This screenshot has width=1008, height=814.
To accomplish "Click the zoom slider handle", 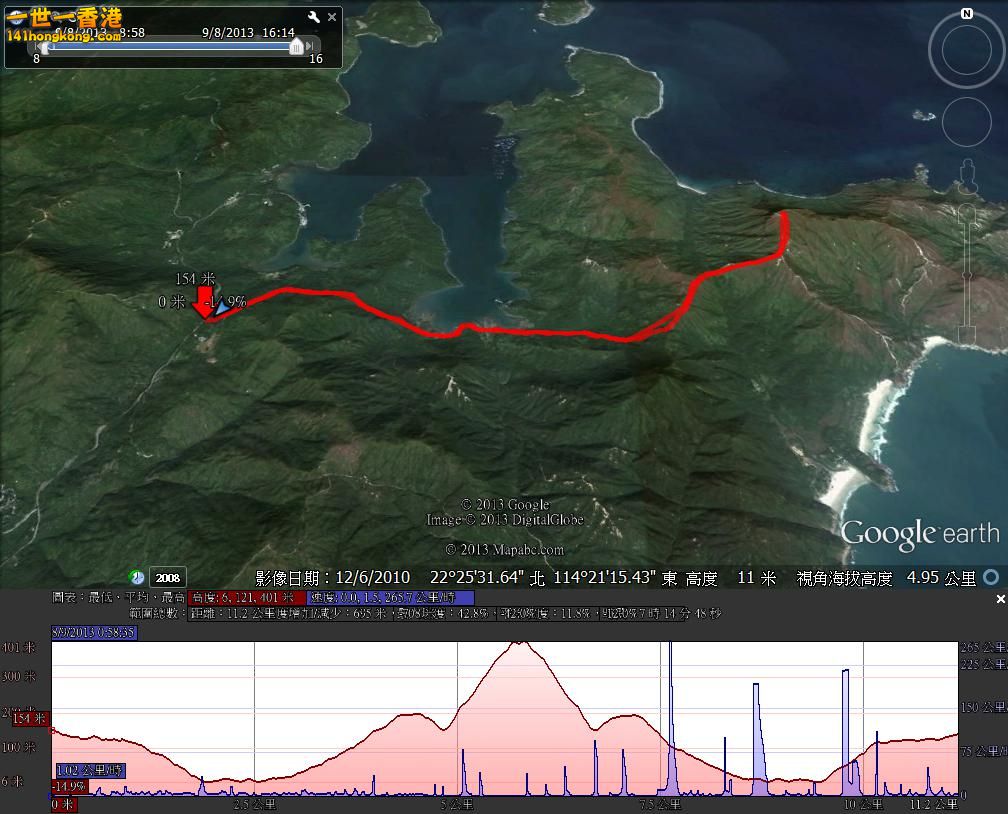I will tap(967, 274).
